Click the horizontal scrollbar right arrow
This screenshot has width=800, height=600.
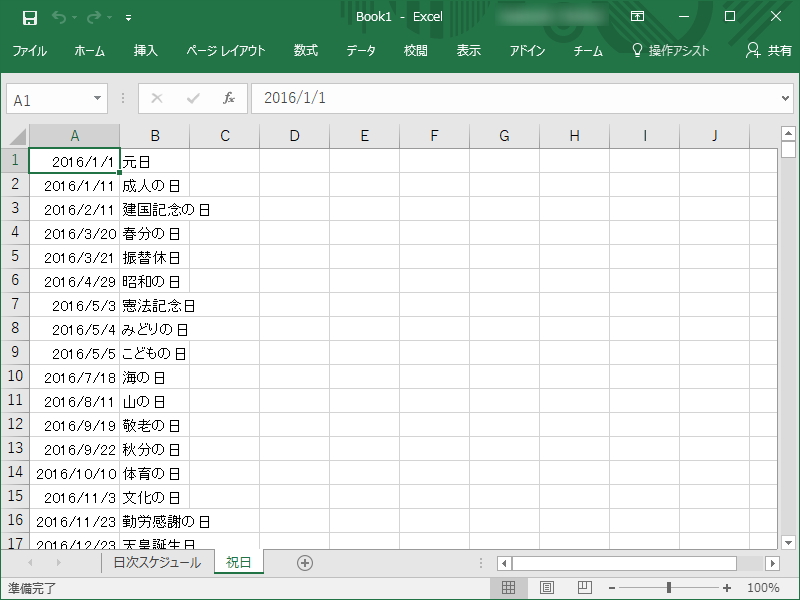772,563
